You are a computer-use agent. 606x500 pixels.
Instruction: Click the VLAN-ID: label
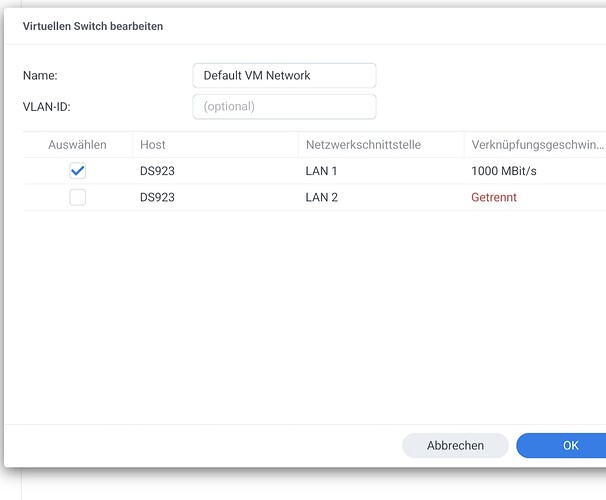click(46, 107)
